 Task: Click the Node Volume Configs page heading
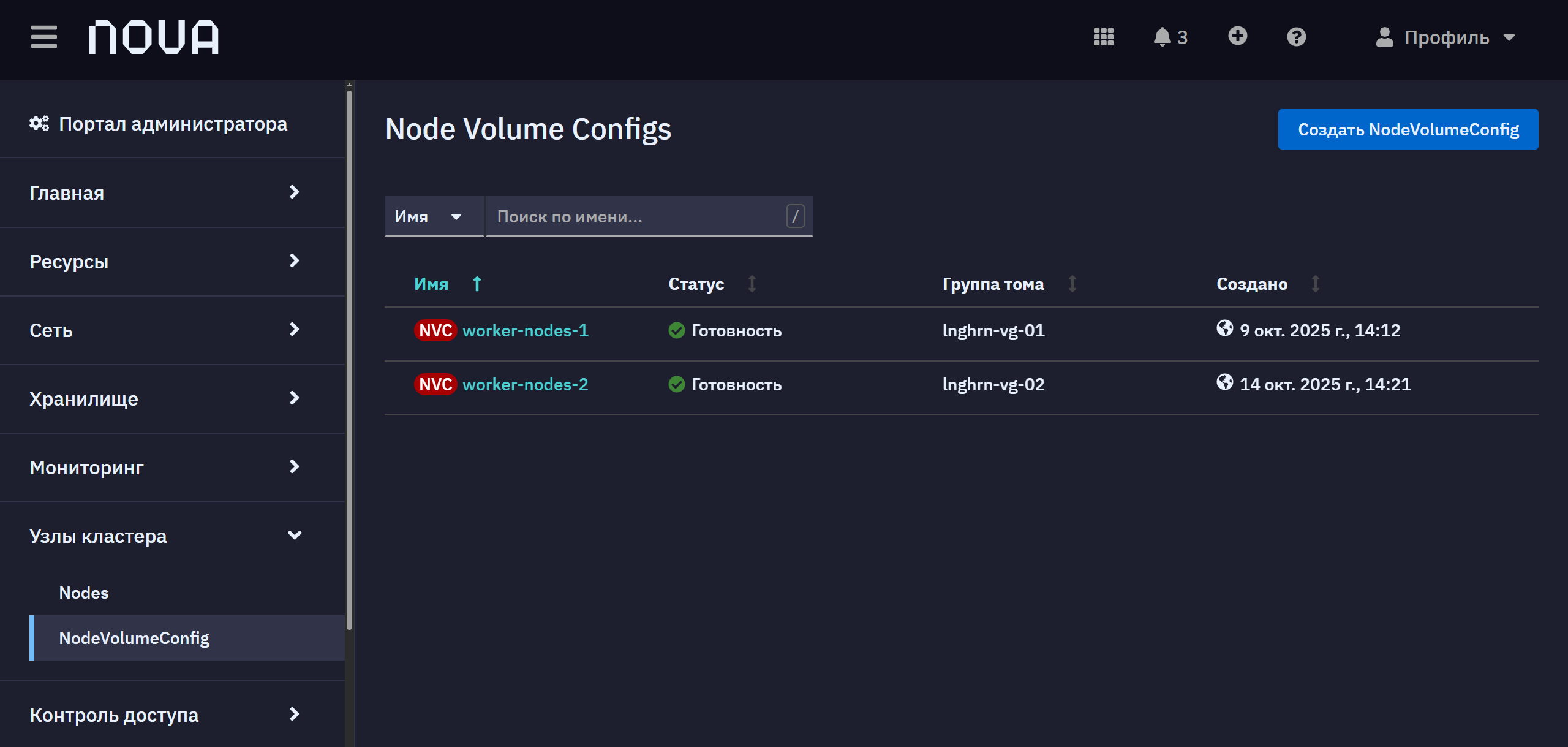(528, 129)
